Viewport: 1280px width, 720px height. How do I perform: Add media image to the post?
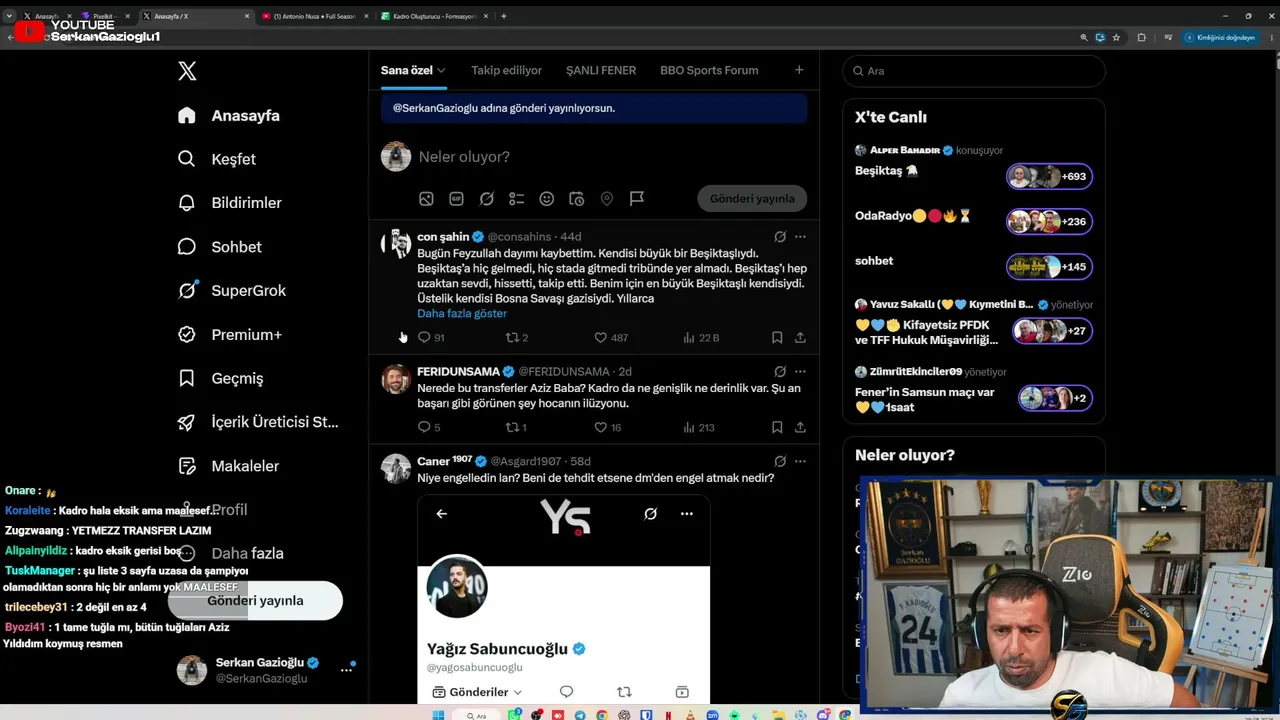click(426, 199)
